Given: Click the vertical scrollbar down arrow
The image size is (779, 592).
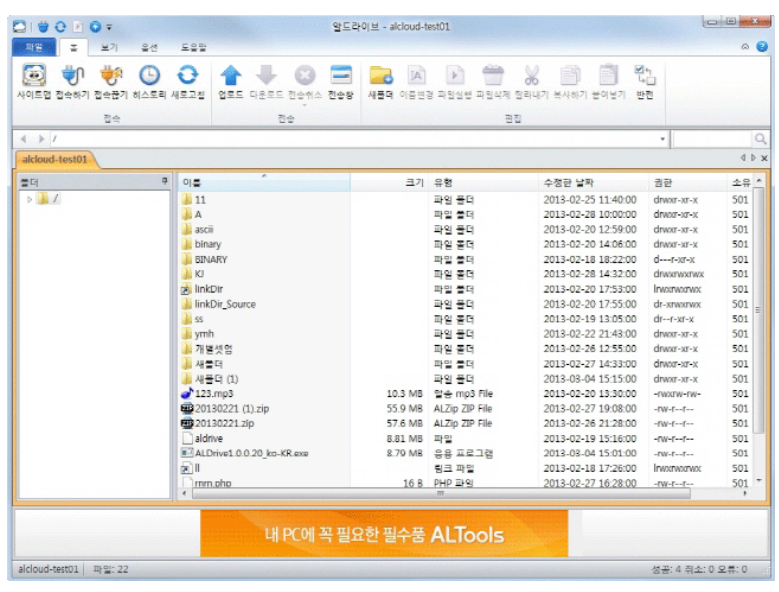Looking at the screenshot, I should coord(759,480).
